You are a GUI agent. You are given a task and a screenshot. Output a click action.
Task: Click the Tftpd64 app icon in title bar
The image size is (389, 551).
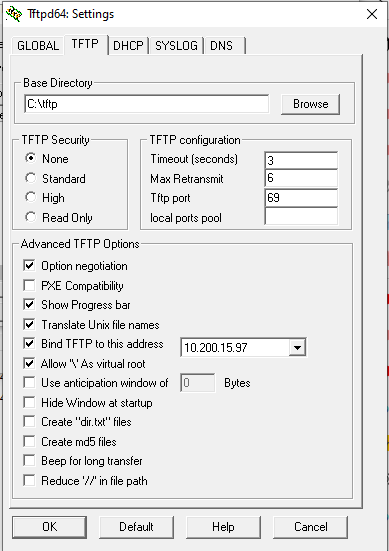[x=14, y=14]
